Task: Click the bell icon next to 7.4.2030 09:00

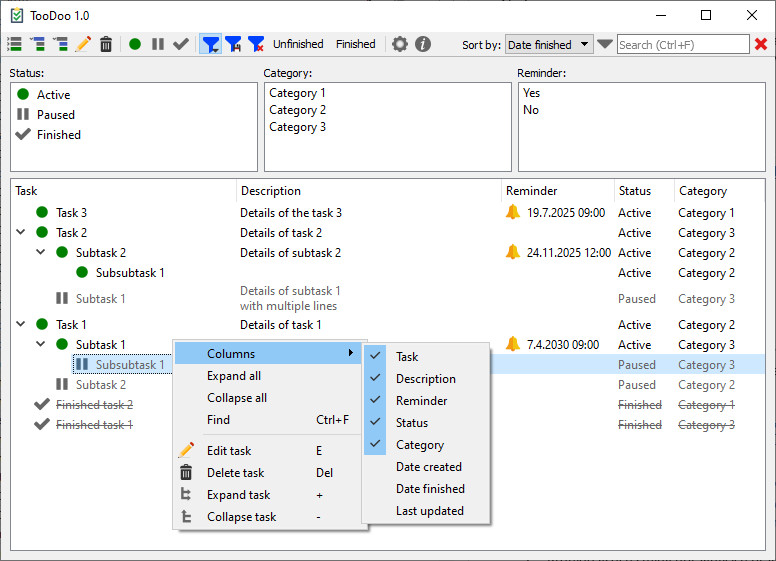Action: [x=513, y=344]
